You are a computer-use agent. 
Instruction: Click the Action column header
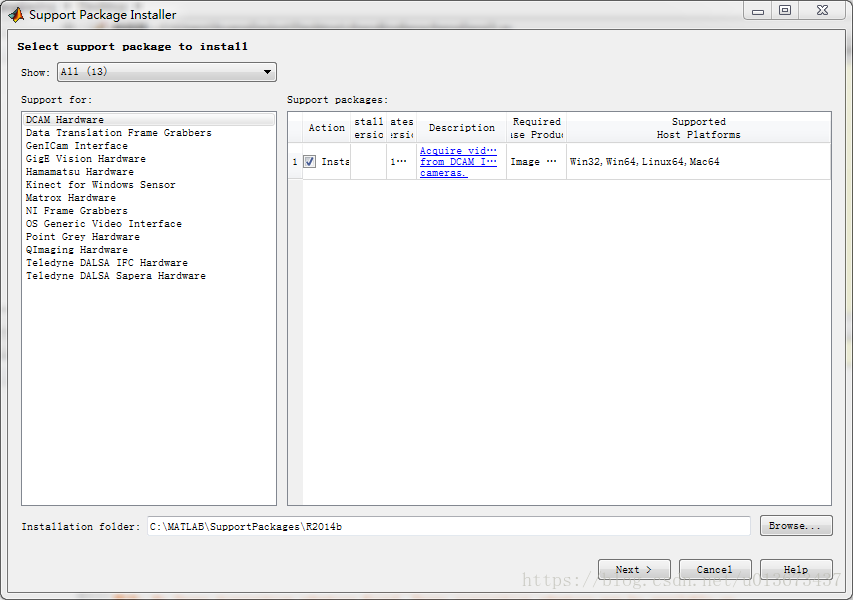326,128
